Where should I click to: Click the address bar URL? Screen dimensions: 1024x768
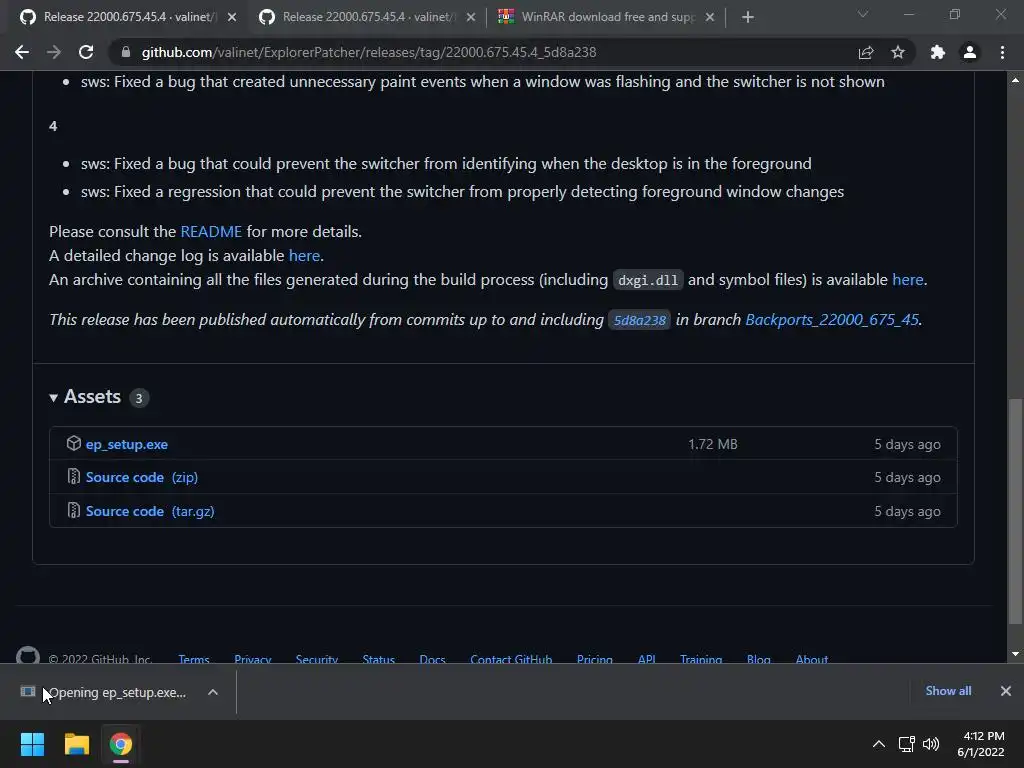(x=369, y=52)
